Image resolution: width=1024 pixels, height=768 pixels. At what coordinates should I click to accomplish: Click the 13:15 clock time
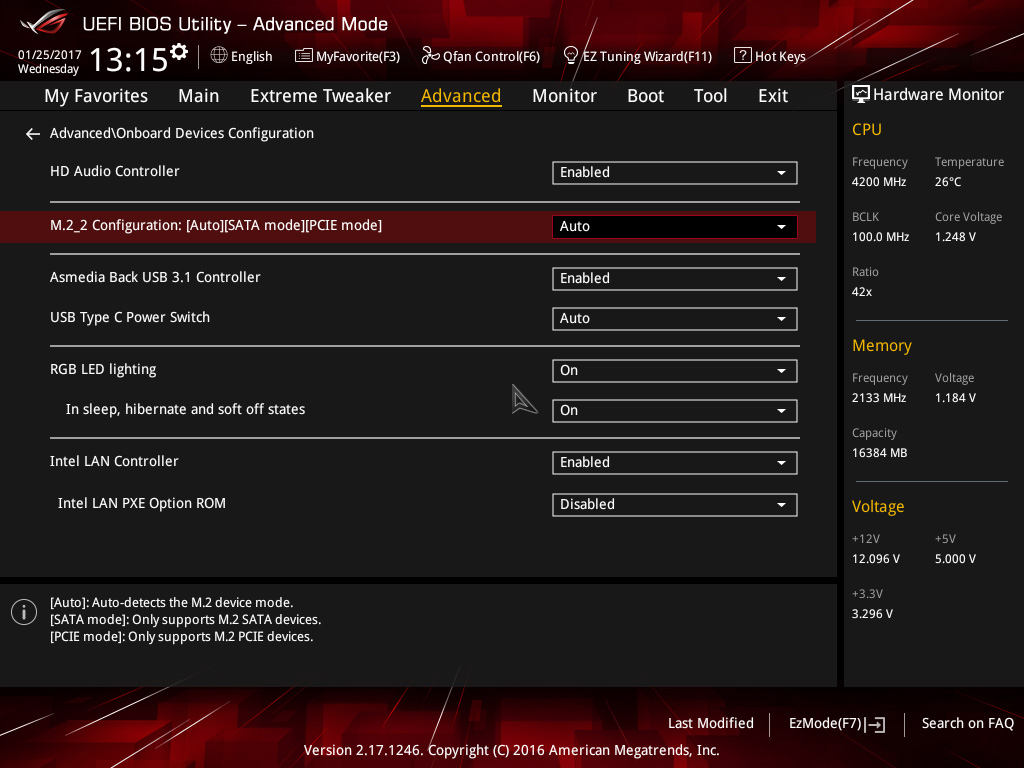(128, 60)
